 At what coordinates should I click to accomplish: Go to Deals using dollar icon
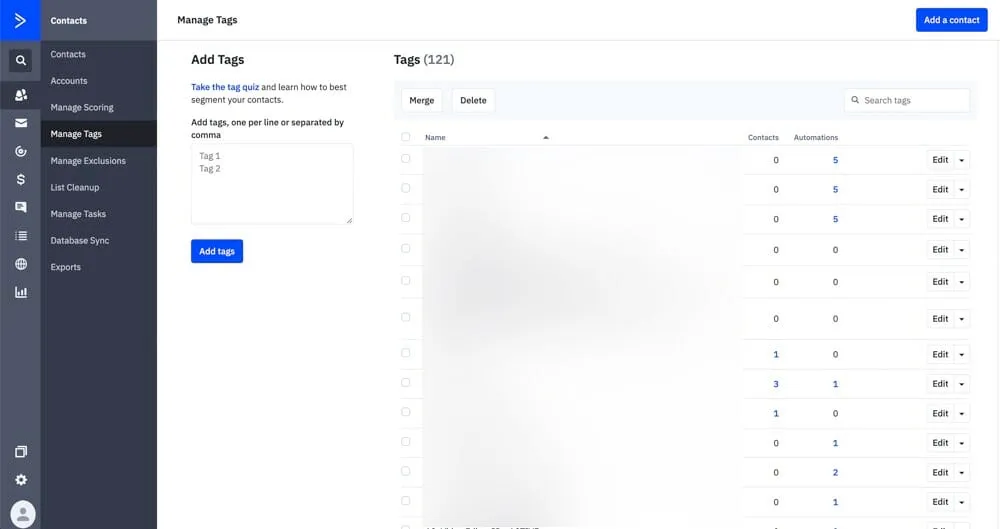coord(20,180)
